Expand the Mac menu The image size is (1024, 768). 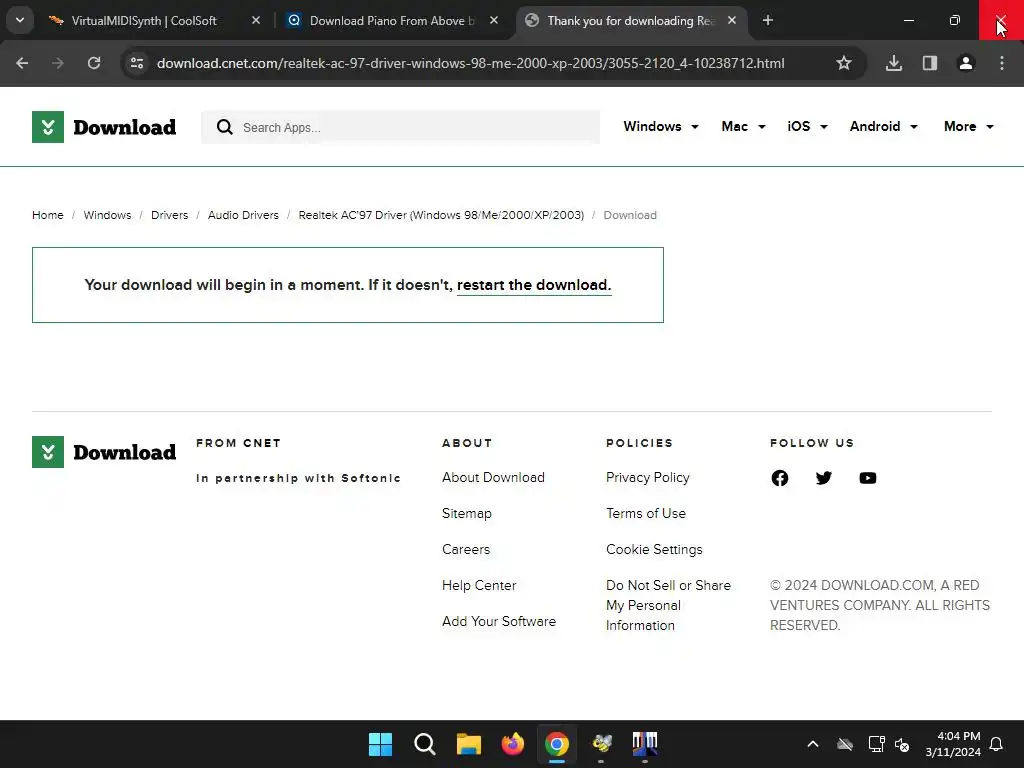pyautogui.click(x=743, y=127)
